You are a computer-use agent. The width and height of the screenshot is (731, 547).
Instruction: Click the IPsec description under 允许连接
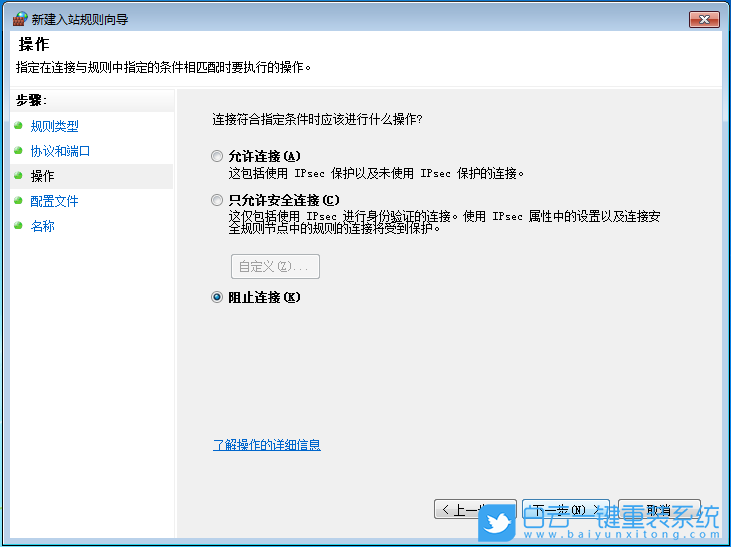[x=376, y=173]
